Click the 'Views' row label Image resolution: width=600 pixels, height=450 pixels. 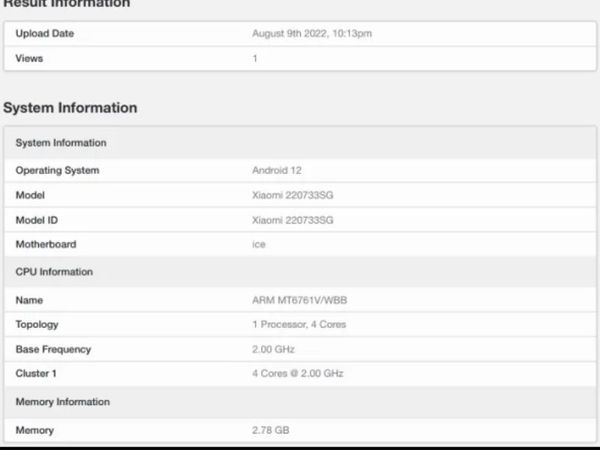pos(29,58)
